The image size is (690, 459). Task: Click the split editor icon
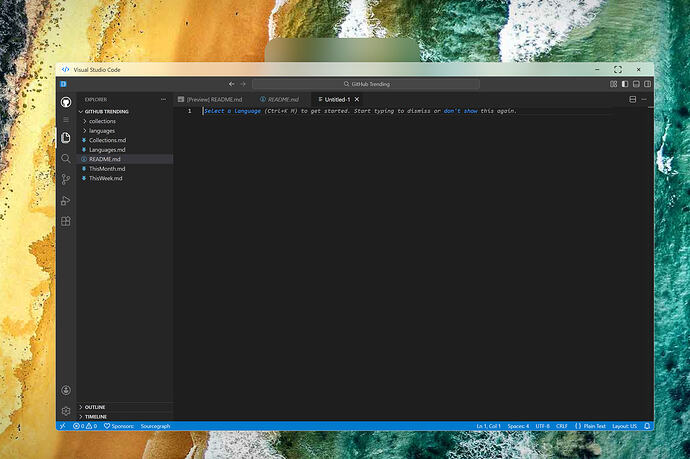pos(633,99)
